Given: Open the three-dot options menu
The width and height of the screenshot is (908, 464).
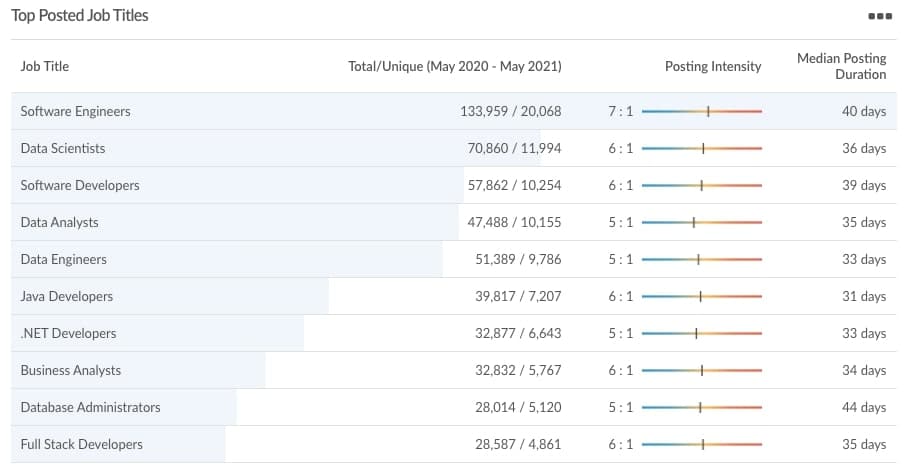Looking at the screenshot, I should (x=880, y=16).
